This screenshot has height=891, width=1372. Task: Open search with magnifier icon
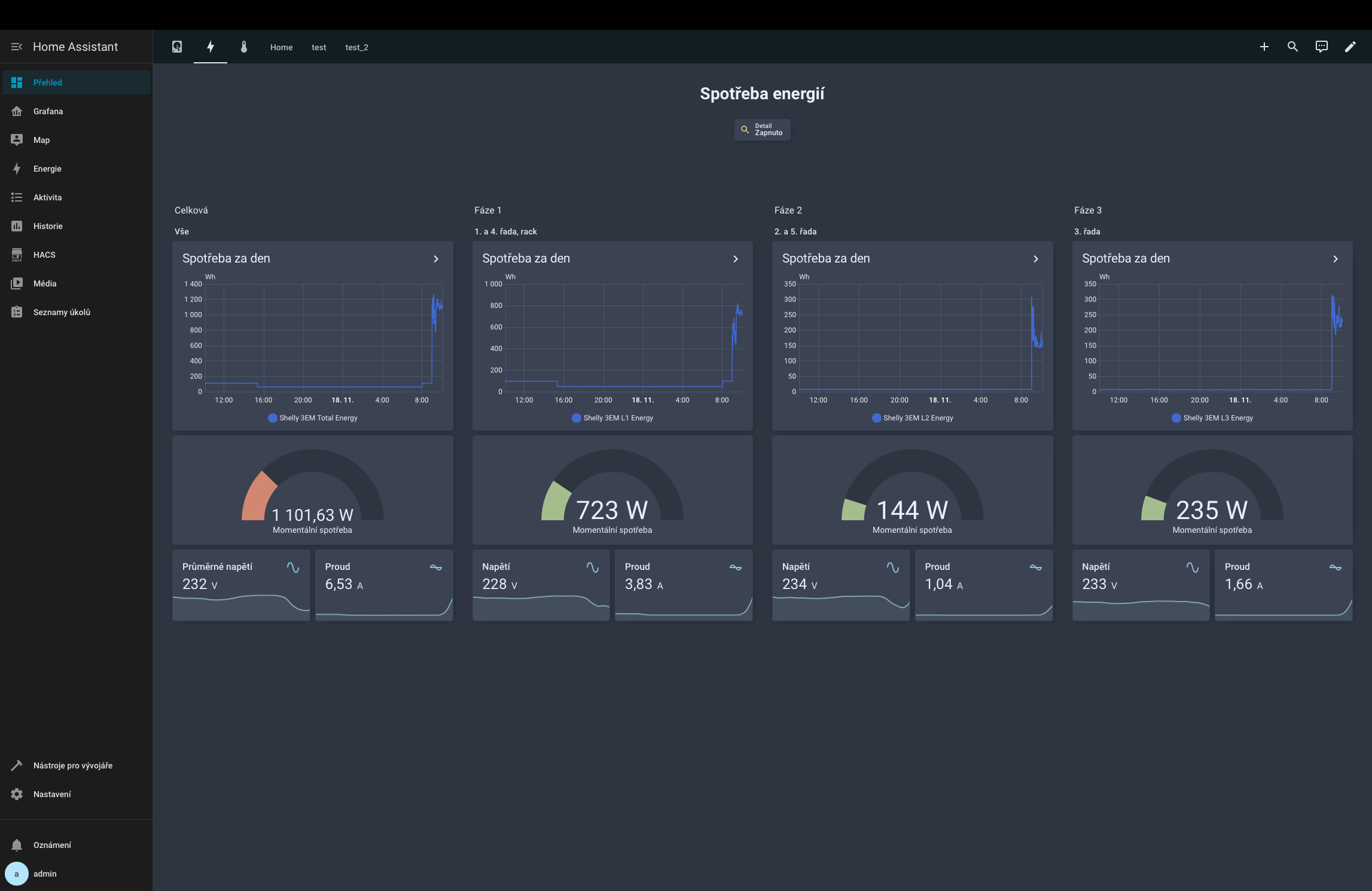[x=1292, y=47]
